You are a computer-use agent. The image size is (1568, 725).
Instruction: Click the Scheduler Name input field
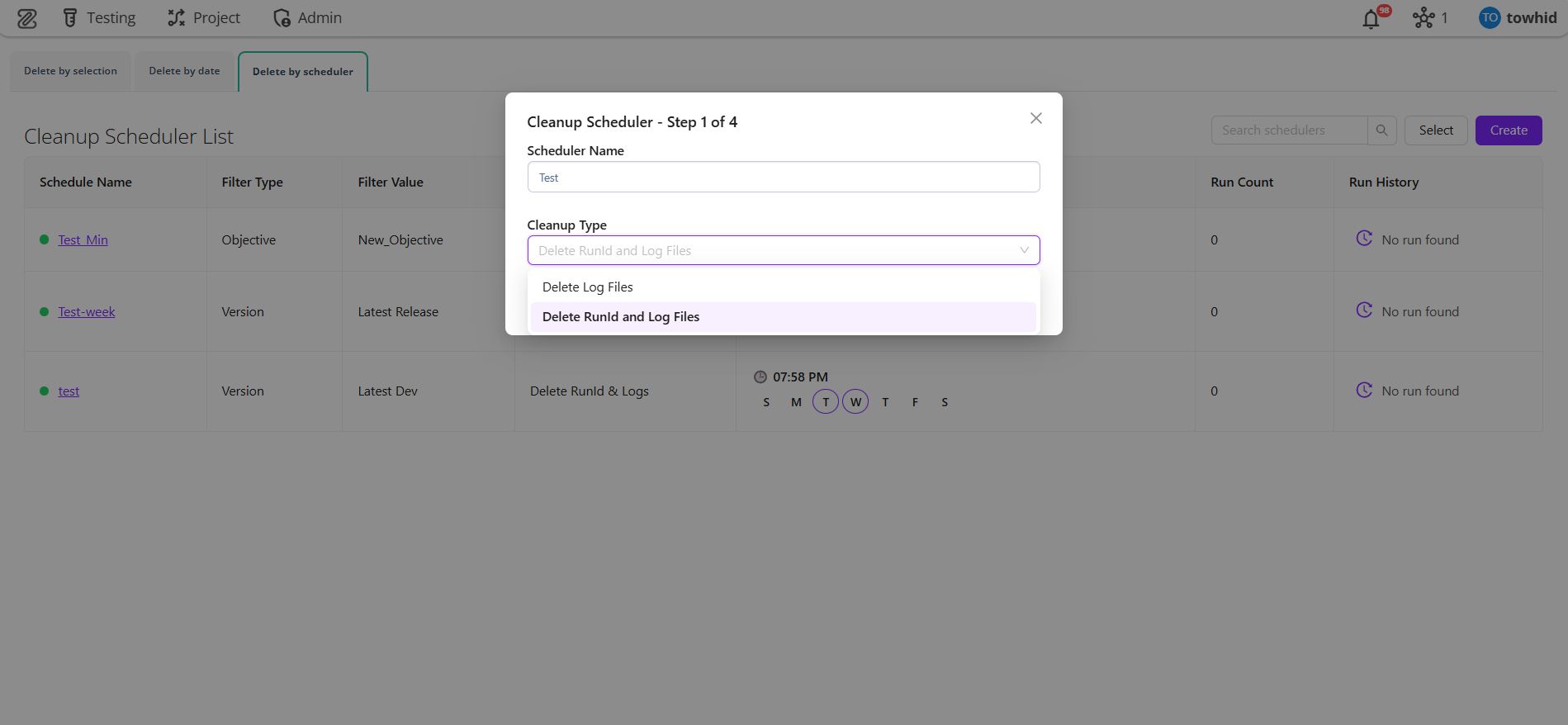783,178
